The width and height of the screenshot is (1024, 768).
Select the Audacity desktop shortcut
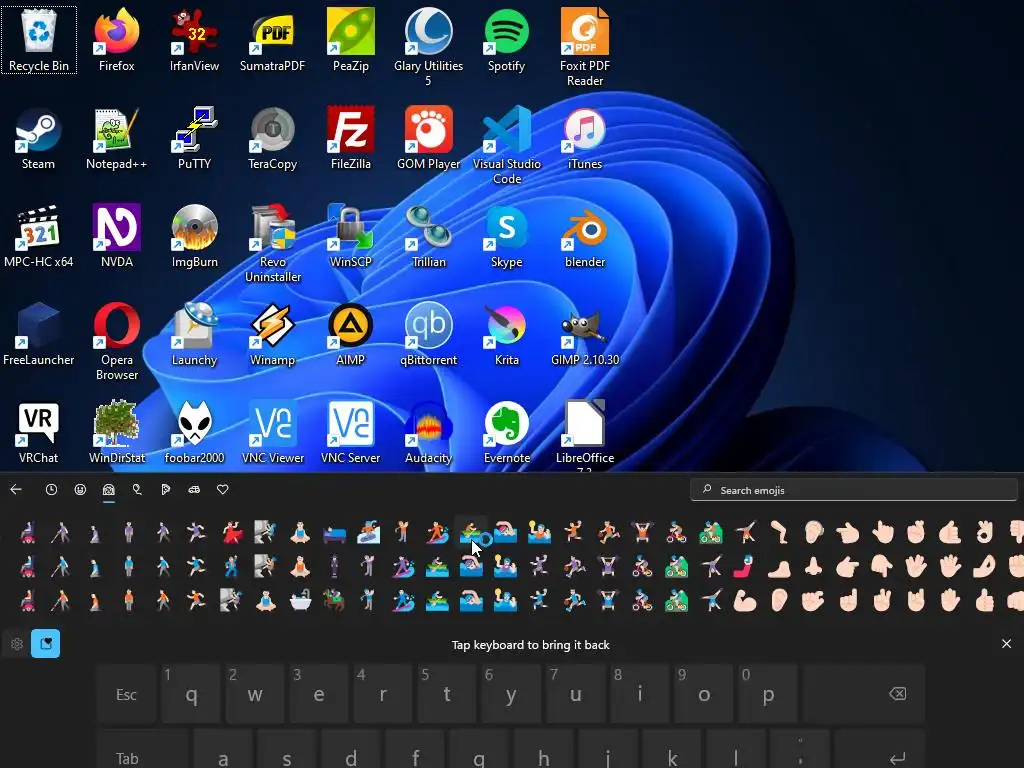tap(428, 432)
